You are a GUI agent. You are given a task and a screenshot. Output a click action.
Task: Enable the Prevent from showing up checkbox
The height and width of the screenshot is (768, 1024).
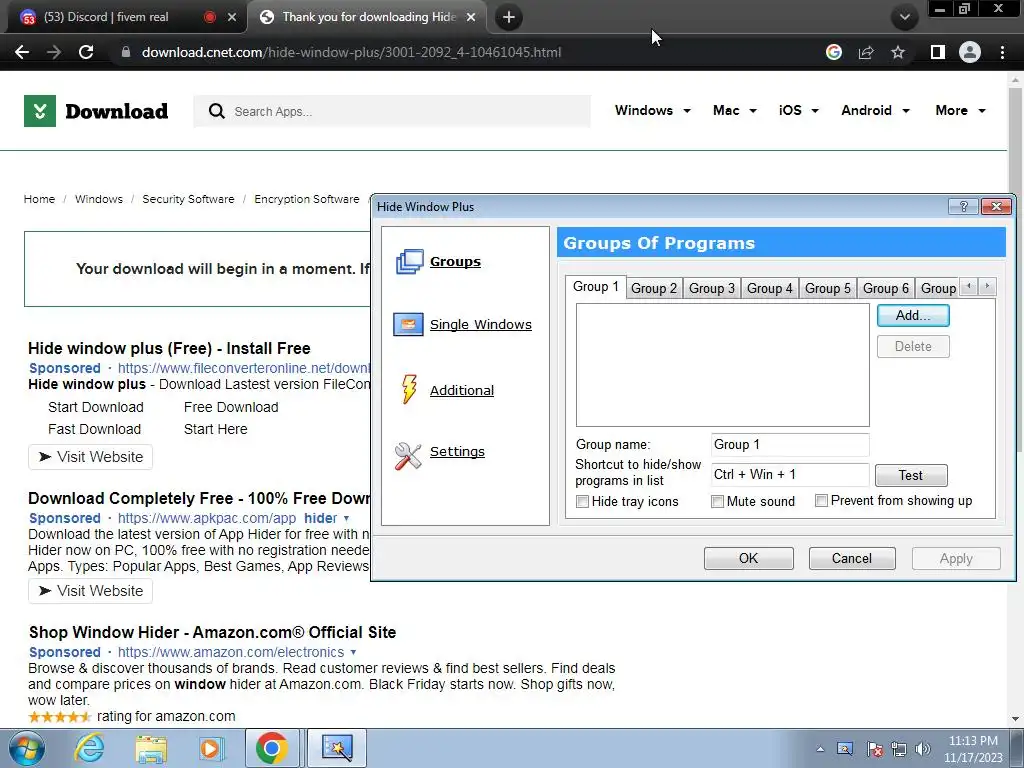pyautogui.click(x=821, y=501)
